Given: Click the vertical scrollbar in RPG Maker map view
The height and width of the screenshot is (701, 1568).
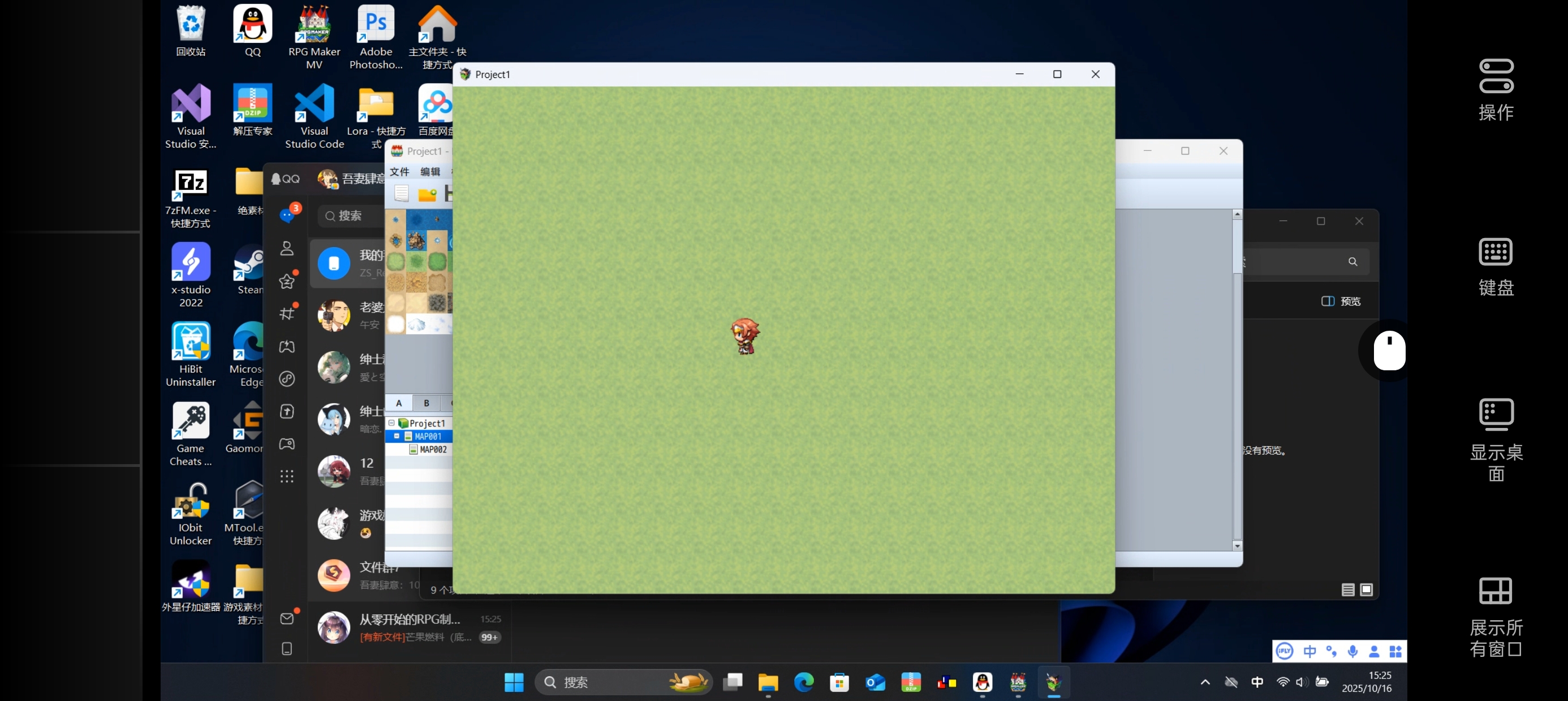Looking at the screenshot, I should pyautogui.click(x=1237, y=380).
